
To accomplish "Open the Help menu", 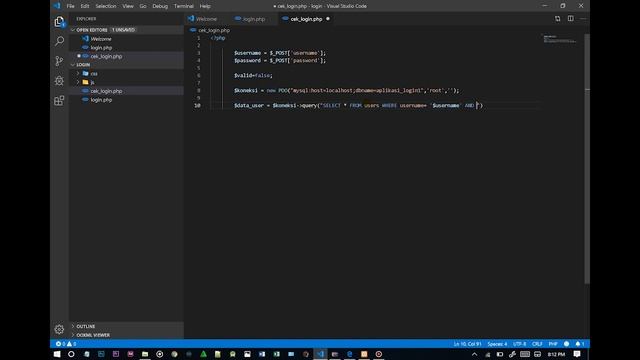I will click(205, 6).
